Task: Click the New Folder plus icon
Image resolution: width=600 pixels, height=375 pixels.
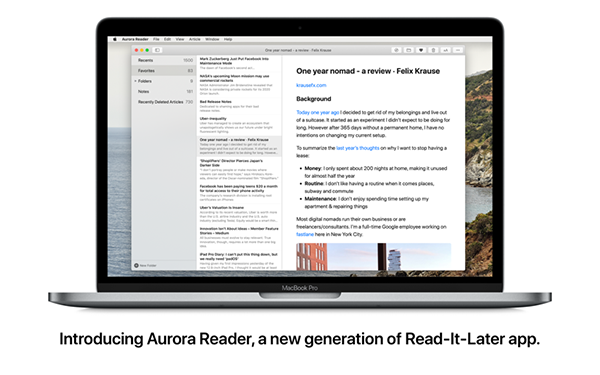Action: coord(136,265)
